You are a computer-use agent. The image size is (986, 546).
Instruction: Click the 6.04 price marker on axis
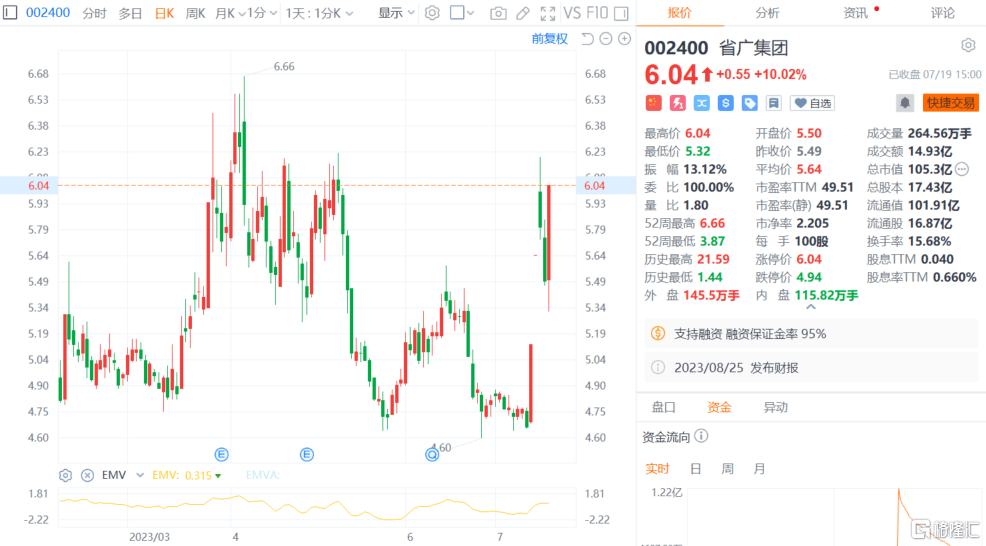coord(594,185)
